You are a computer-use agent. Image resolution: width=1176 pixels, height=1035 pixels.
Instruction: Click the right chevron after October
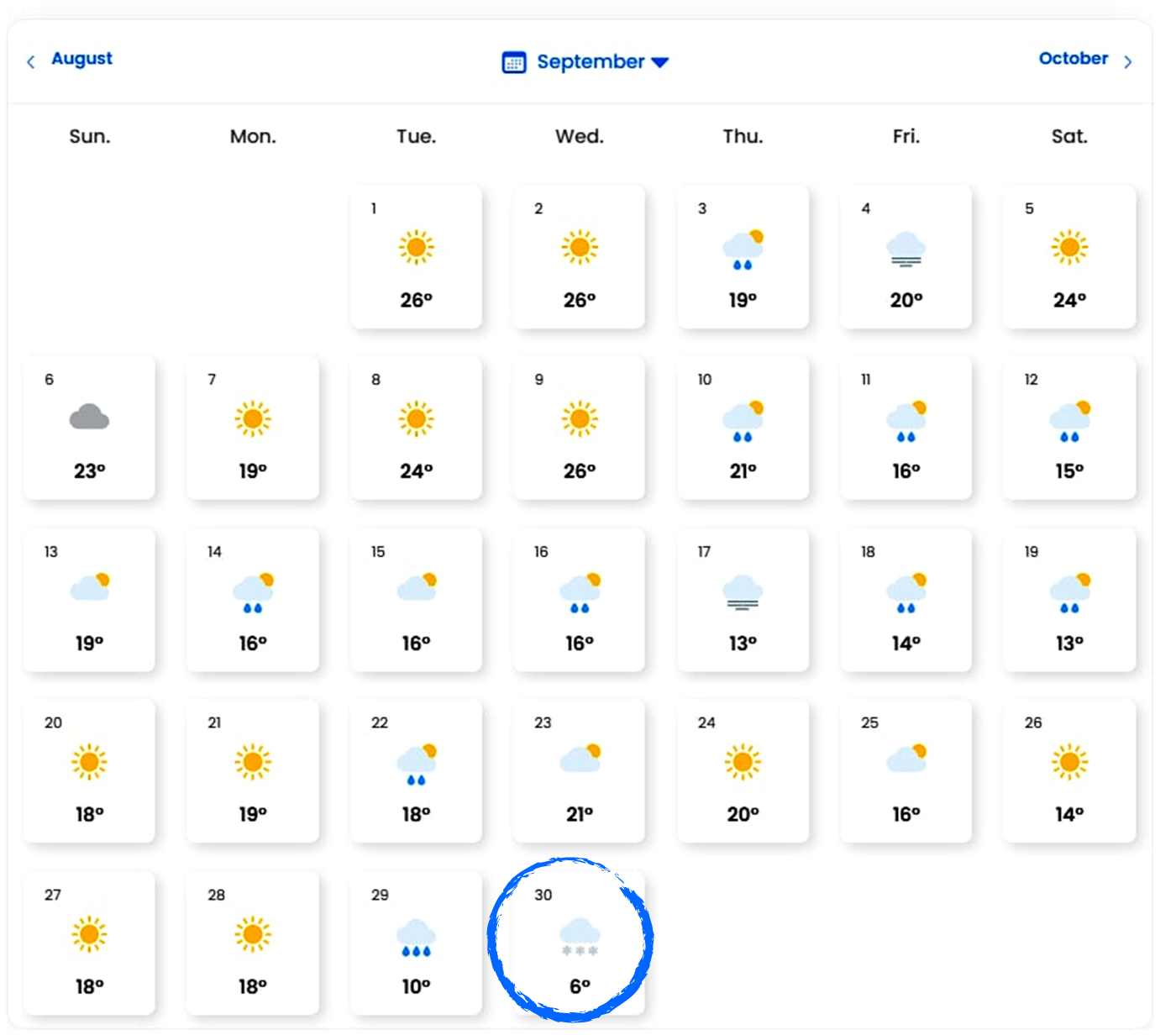pos(1128,61)
